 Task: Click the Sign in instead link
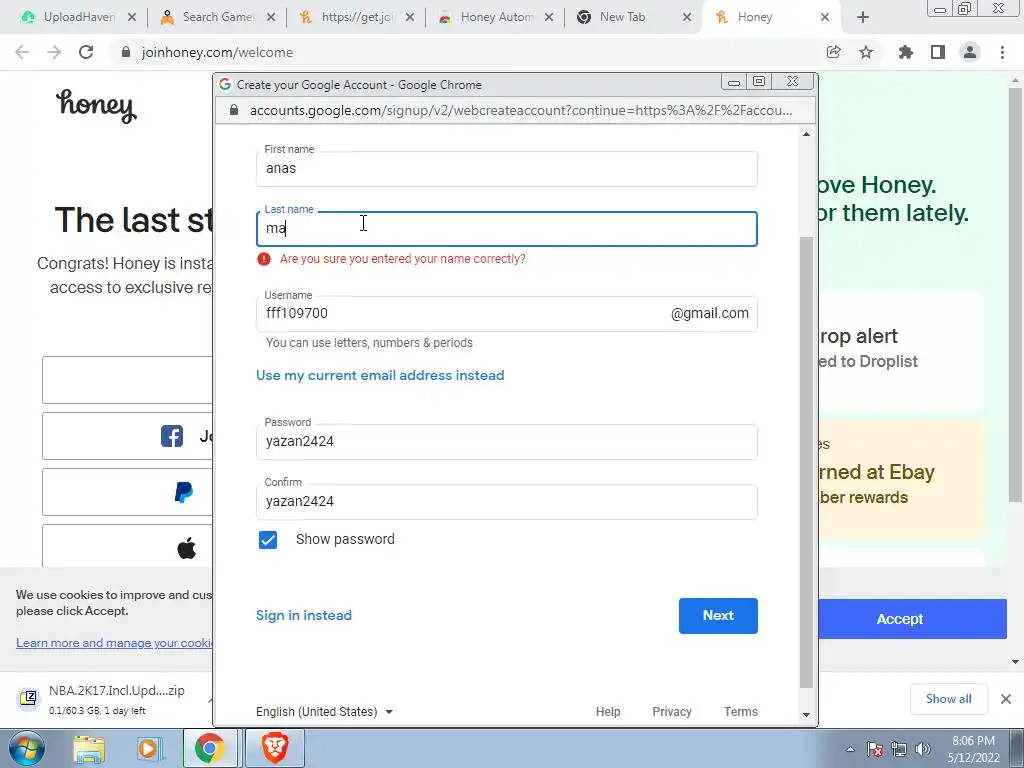point(304,616)
